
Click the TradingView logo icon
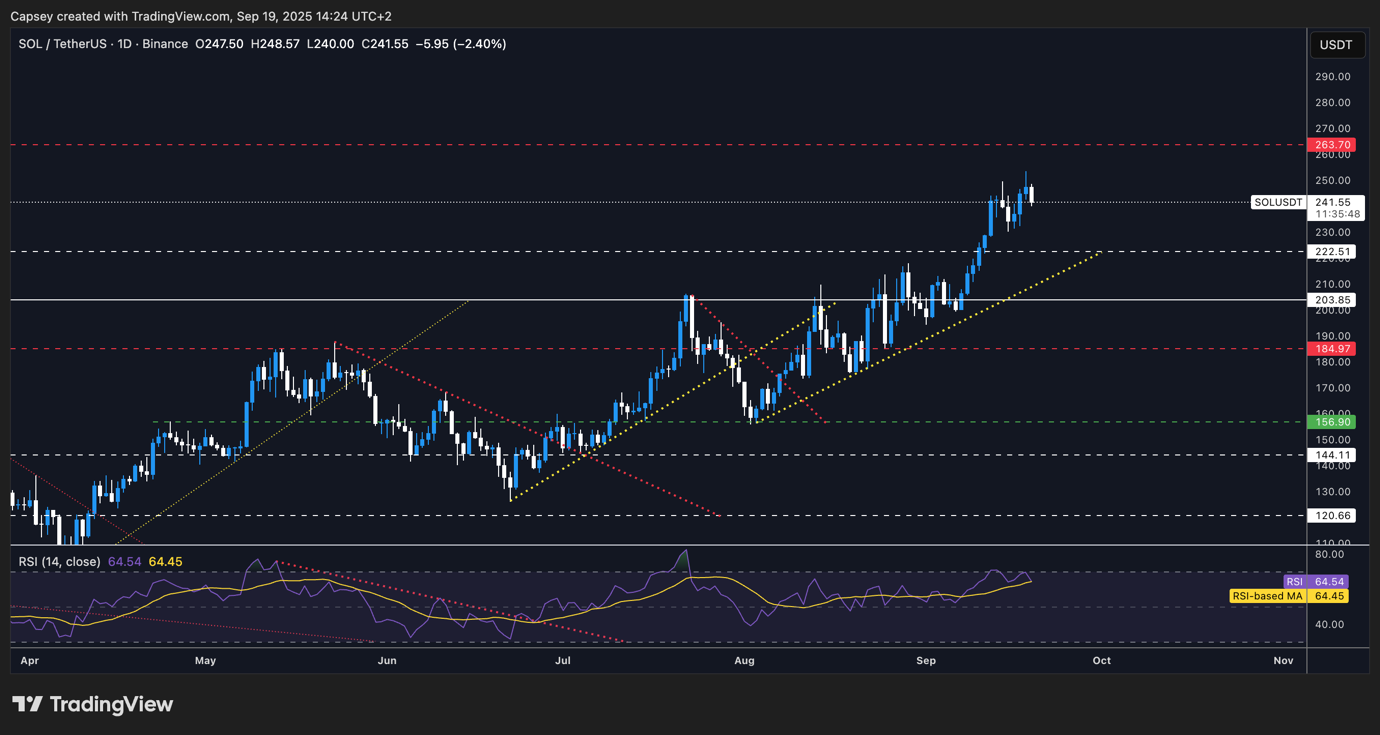click(28, 704)
